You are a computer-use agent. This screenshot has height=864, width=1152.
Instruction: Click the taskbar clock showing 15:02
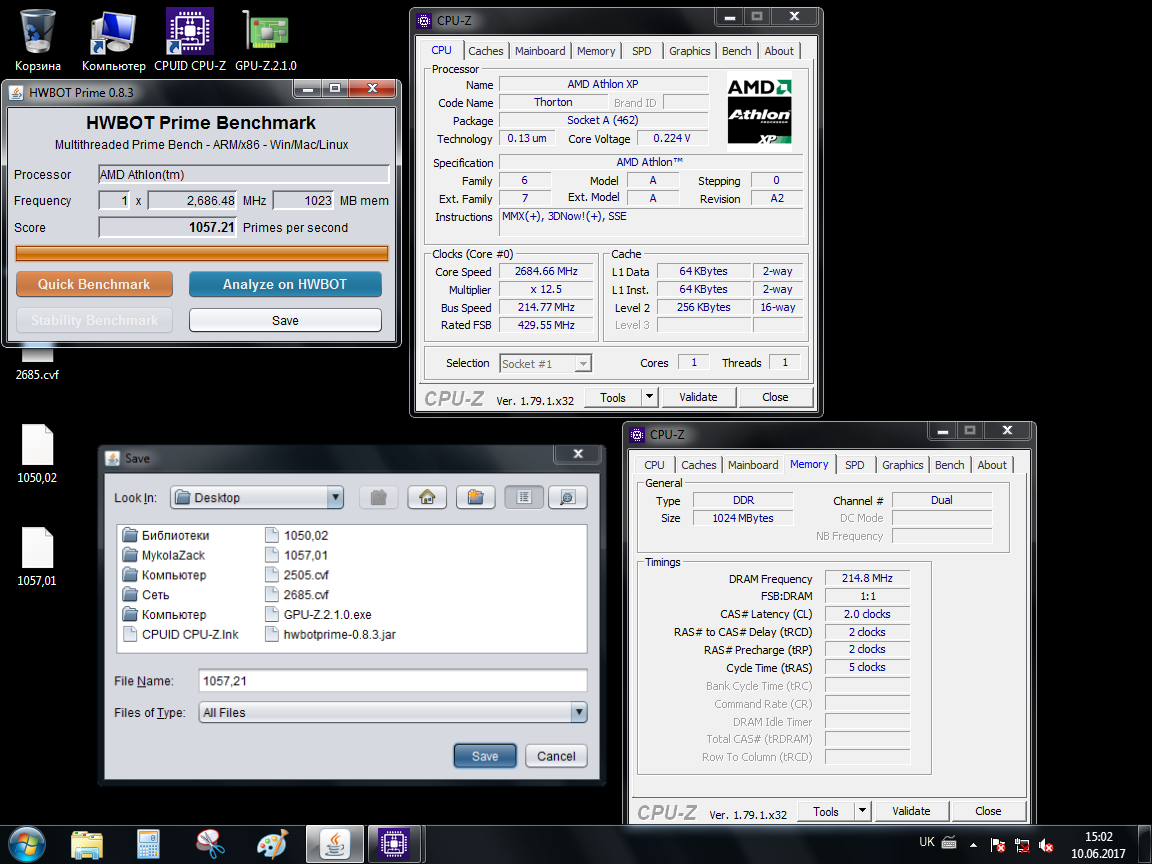coord(1098,845)
